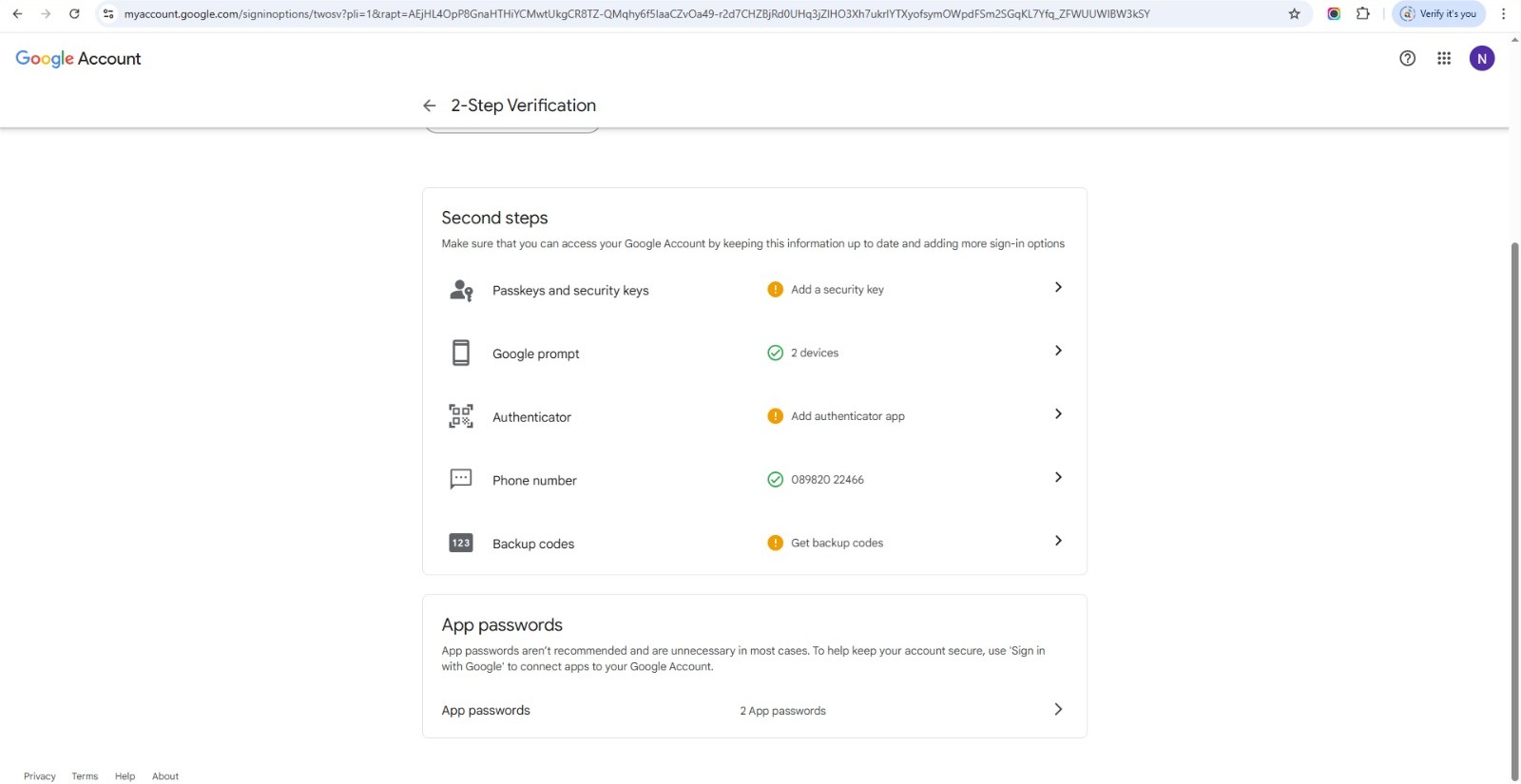Click the warning icon beside Add authenticator app
The width and height of the screenshot is (1521, 784).
(x=776, y=416)
